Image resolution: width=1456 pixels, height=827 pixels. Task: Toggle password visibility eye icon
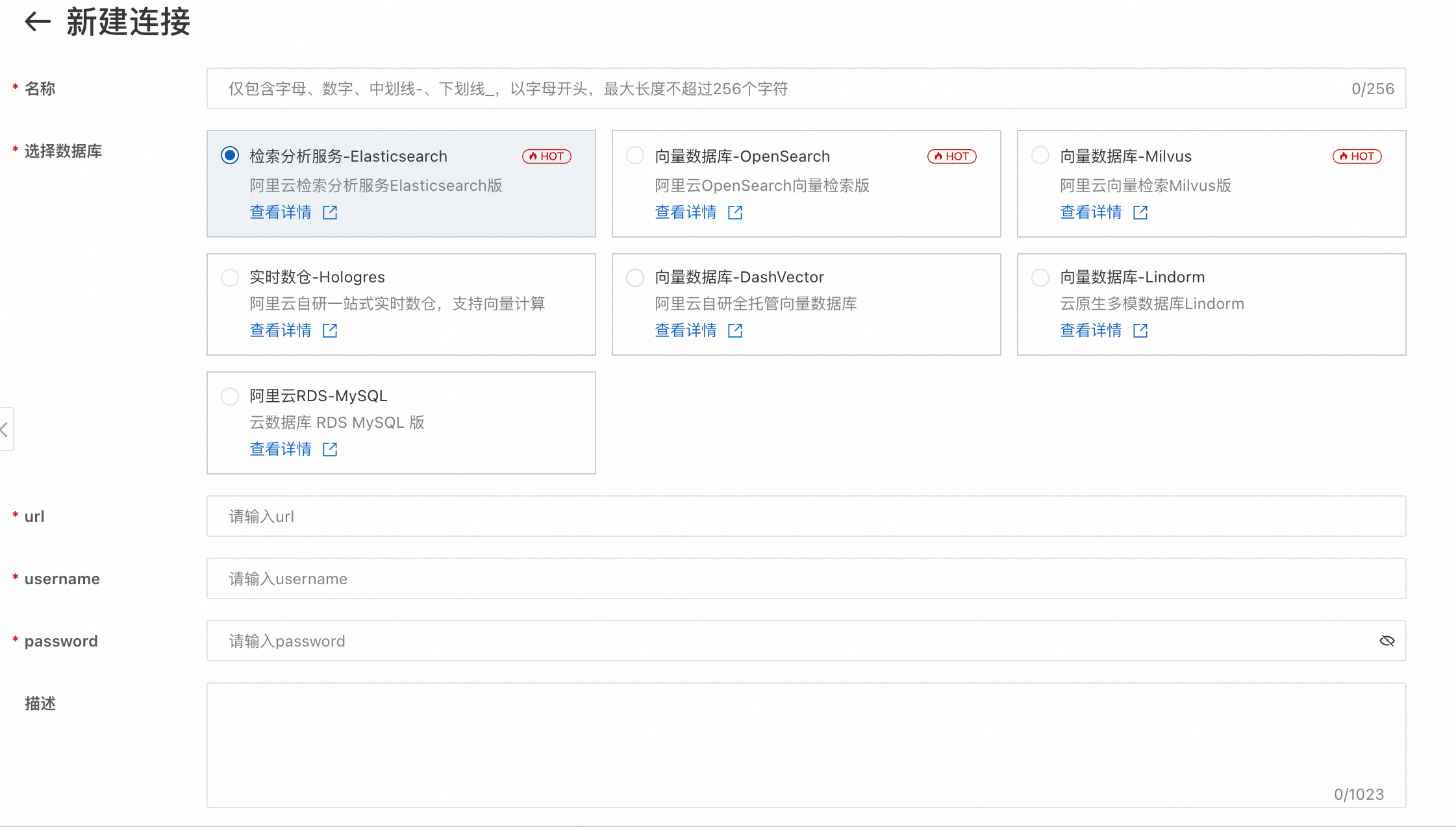point(1387,641)
